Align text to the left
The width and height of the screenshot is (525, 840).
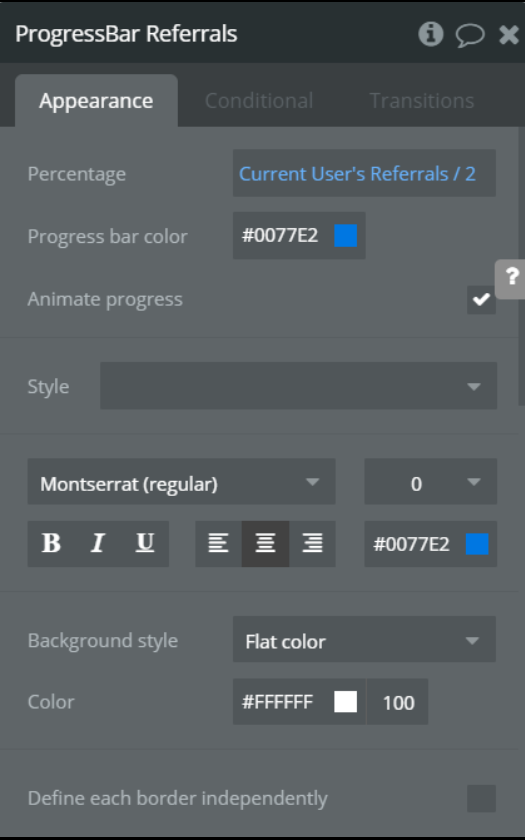[219, 543]
